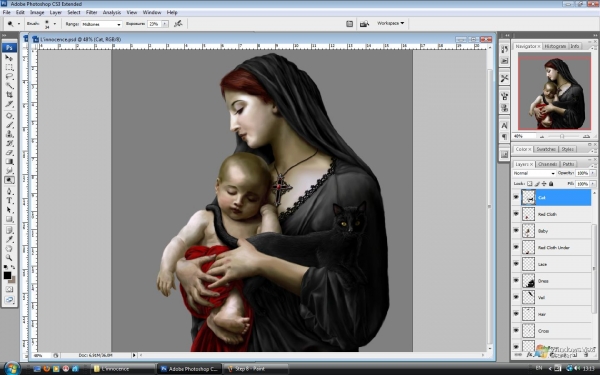Toggle lock transparent pixels
The image size is (600, 375).
coord(530,184)
